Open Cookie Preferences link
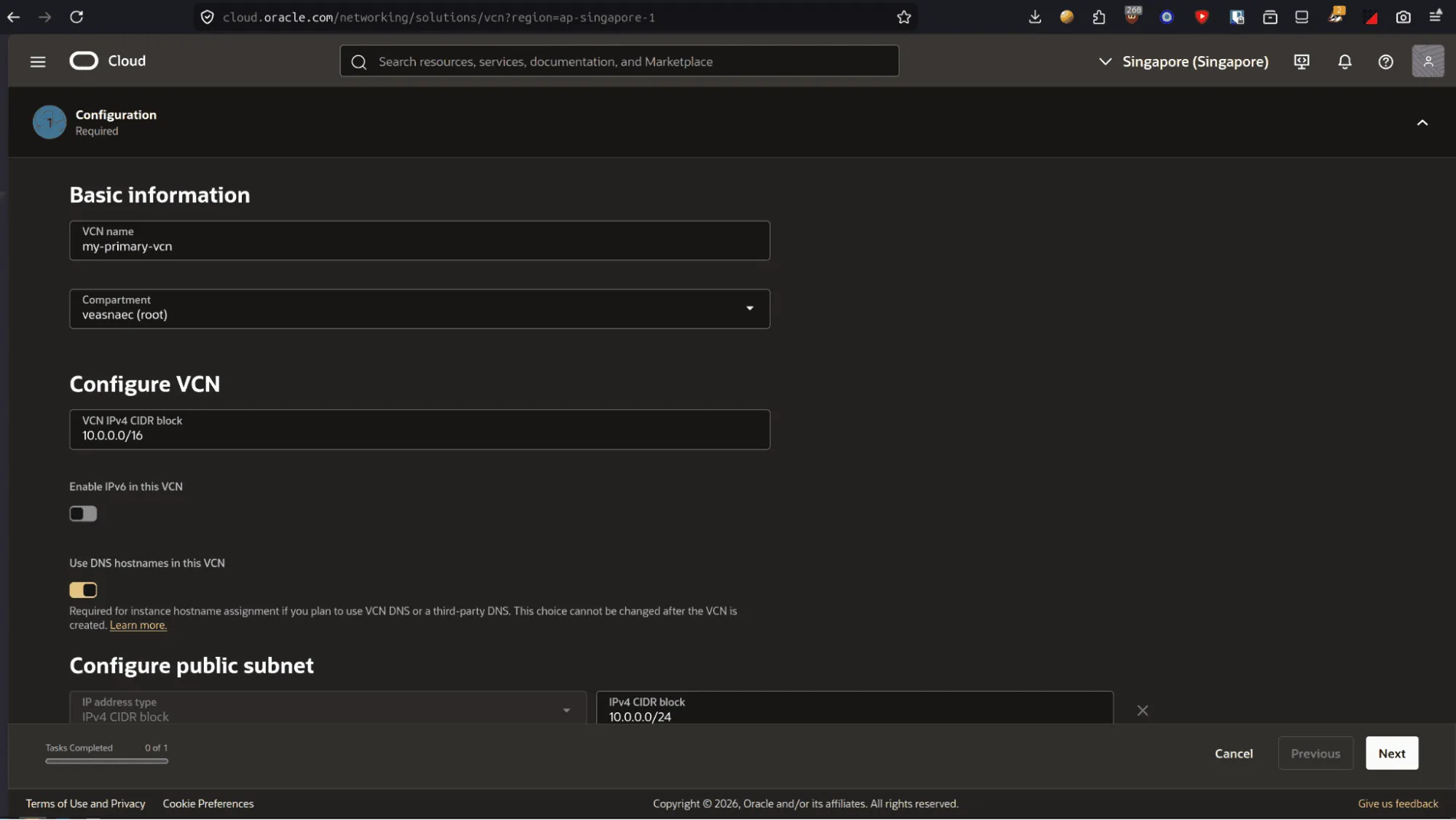Viewport: 1456px width, 820px height. coord(208,804)
